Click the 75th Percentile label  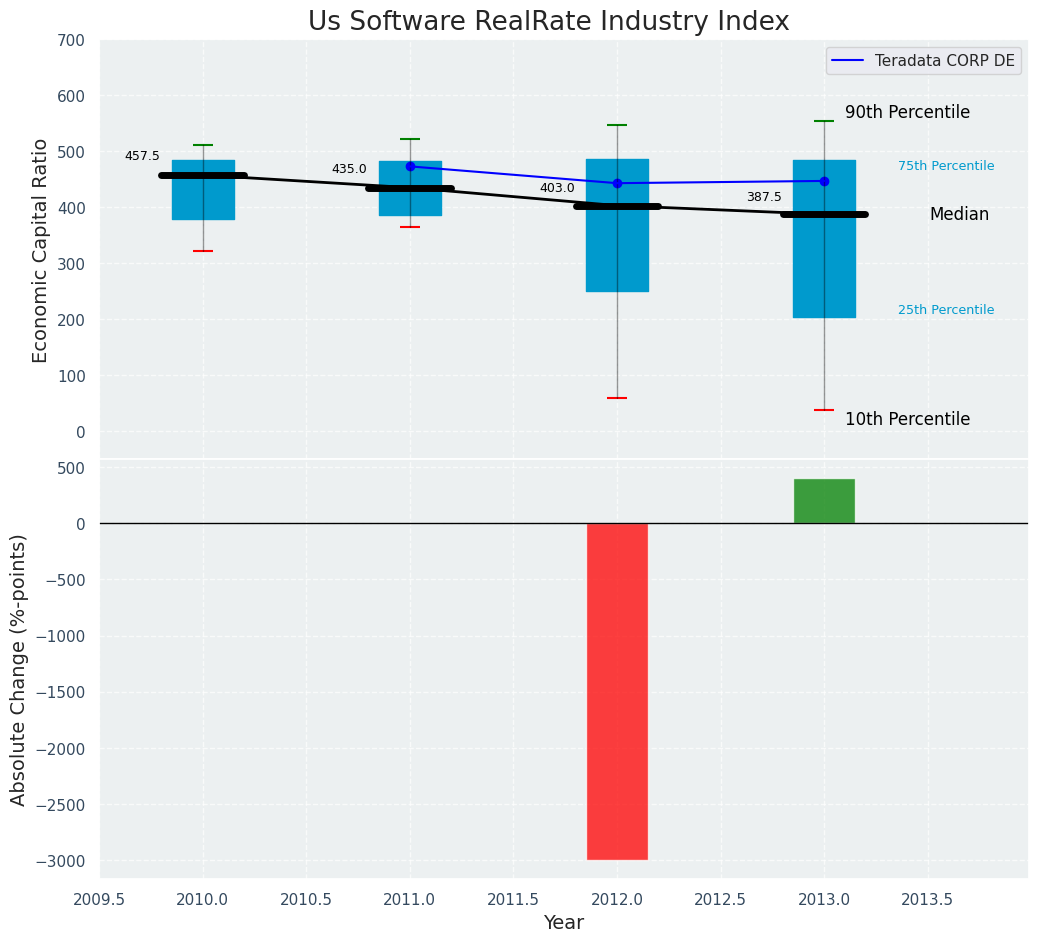click(x=946, y=166)
